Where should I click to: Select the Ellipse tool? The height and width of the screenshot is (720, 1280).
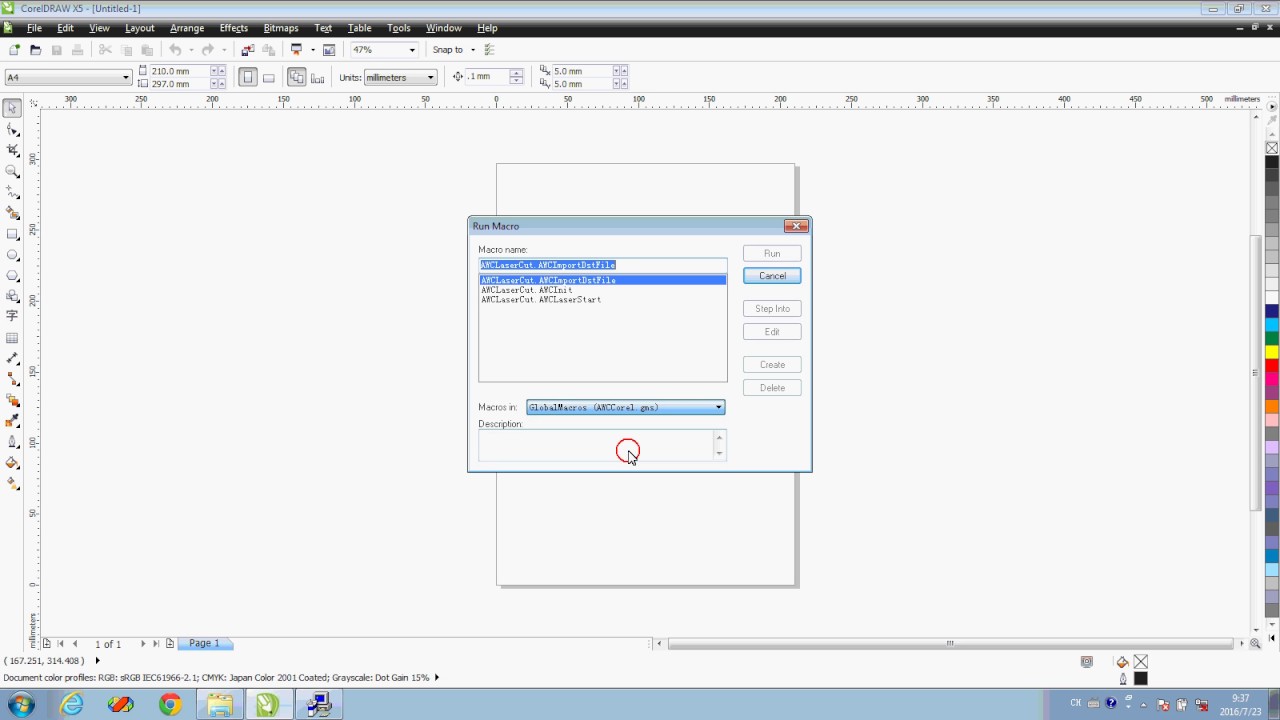click(x=13, y=255)
